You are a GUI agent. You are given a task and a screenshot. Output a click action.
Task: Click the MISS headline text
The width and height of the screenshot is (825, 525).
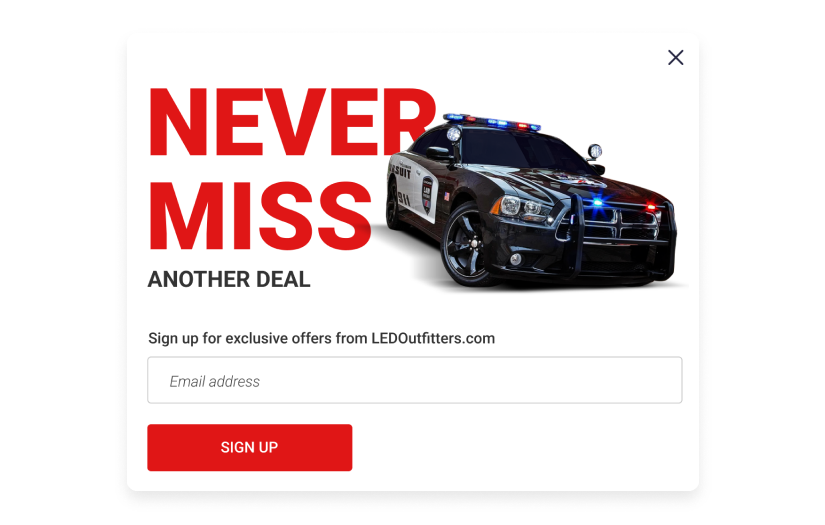coord(260,216)
